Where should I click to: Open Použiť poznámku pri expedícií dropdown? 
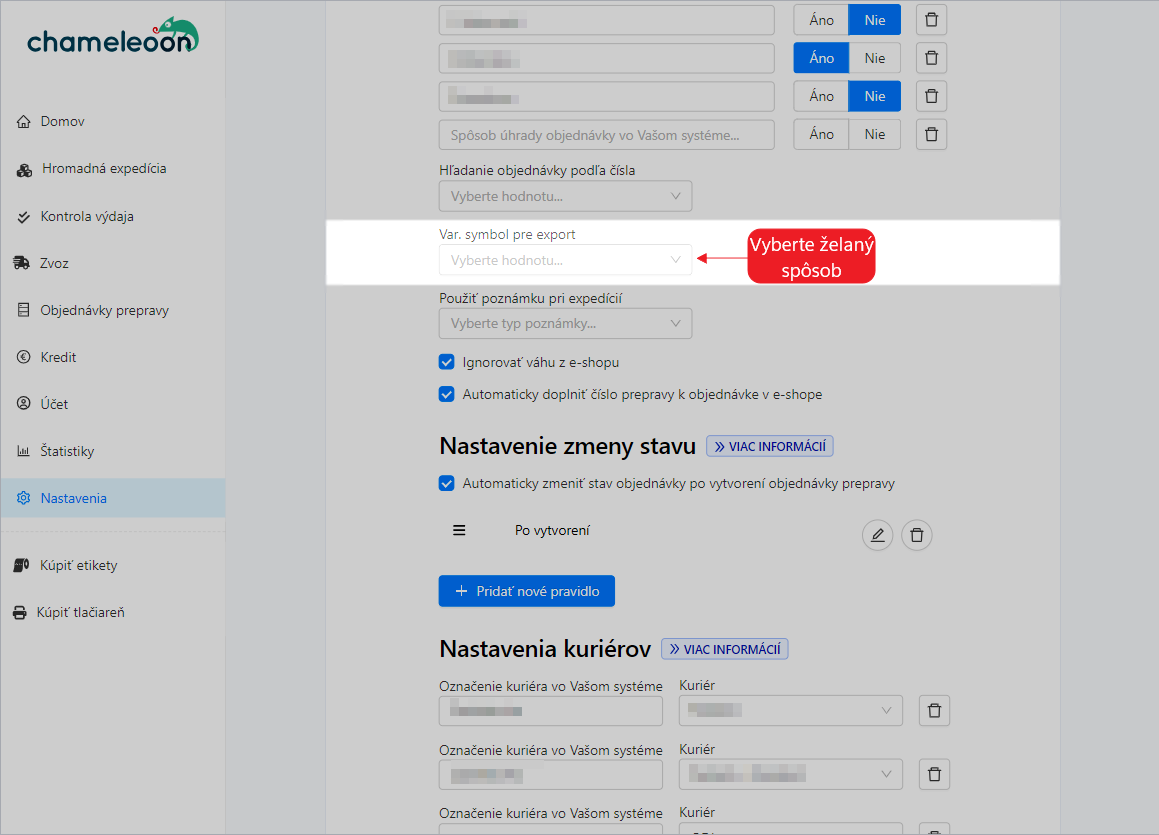coord(565,323)
